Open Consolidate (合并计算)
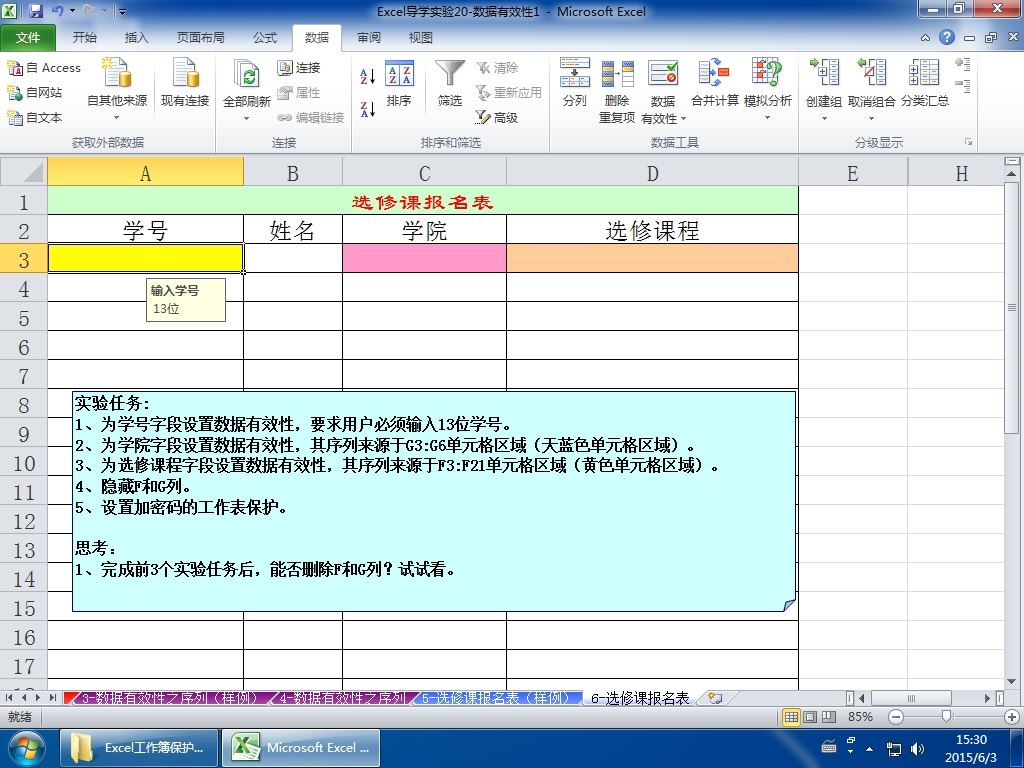 (x=714, y=83)
